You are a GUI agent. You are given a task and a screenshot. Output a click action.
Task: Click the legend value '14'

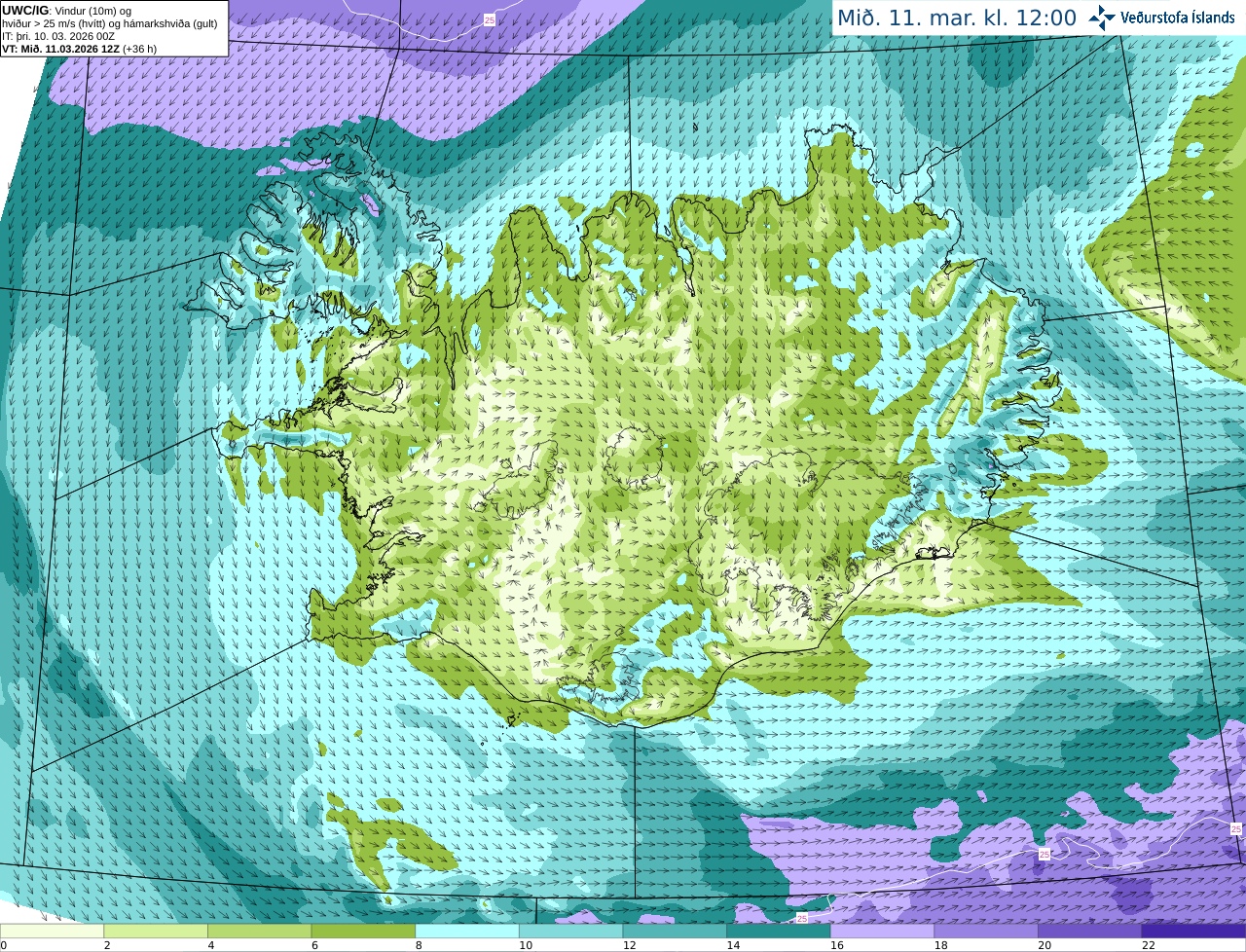click(x=733, y=945)
